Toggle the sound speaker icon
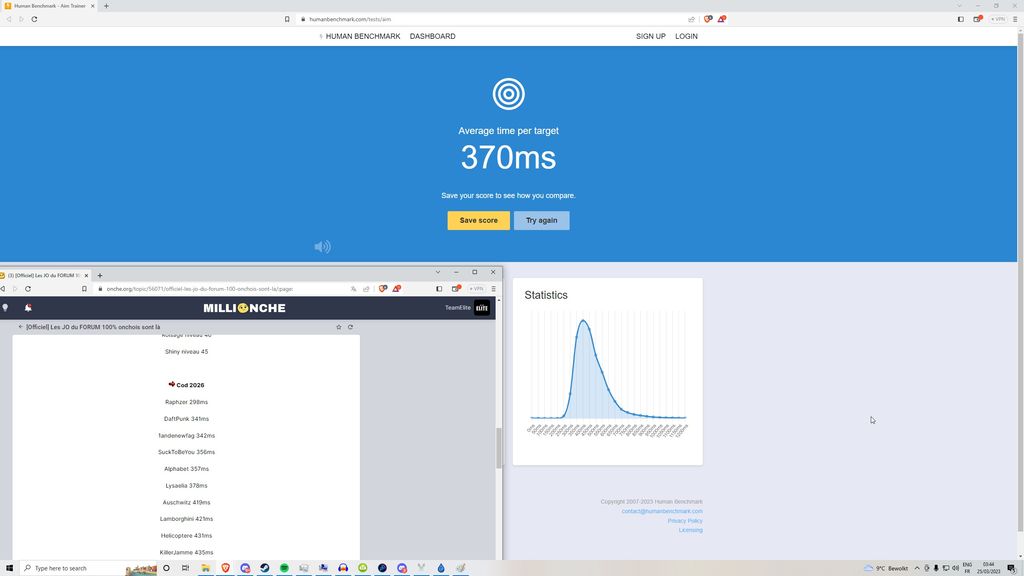Screen dimensions: 1024x576 pos(322,247)
